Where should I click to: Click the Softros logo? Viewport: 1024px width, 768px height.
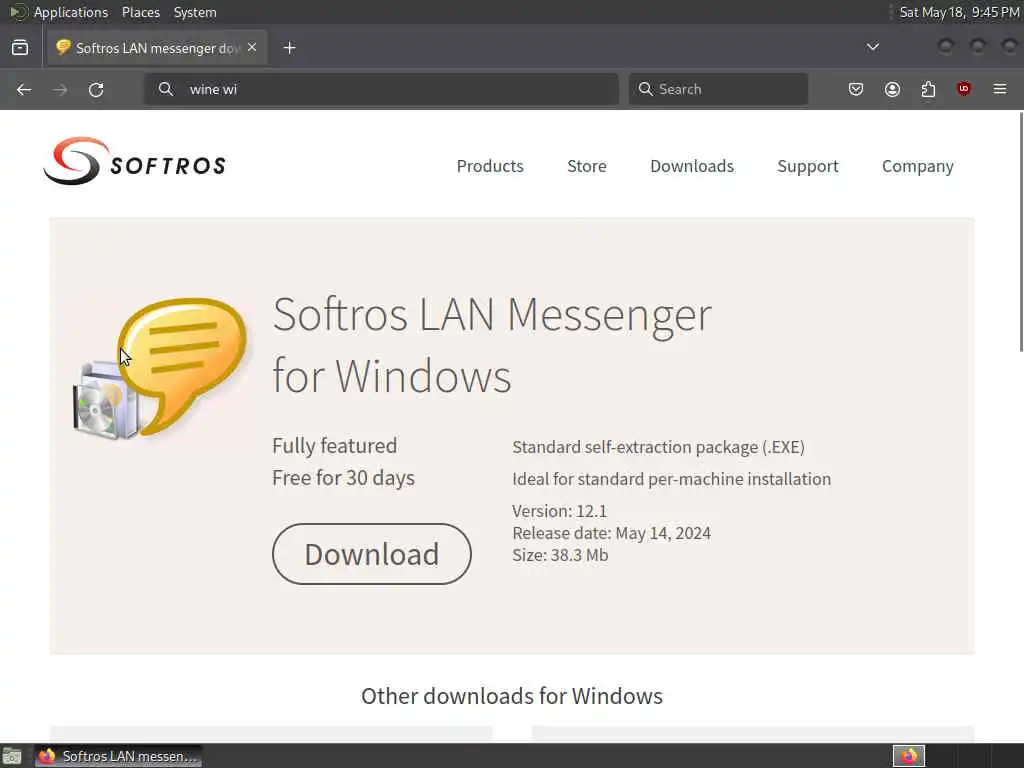(x=135, y=161)
